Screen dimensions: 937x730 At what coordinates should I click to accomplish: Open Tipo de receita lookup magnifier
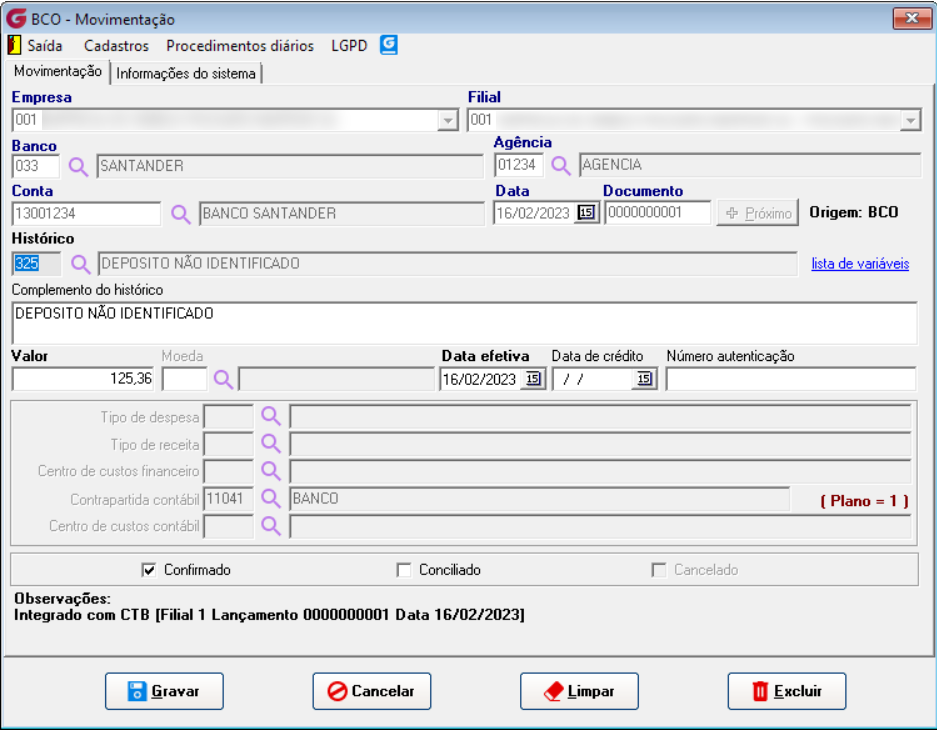271,444
